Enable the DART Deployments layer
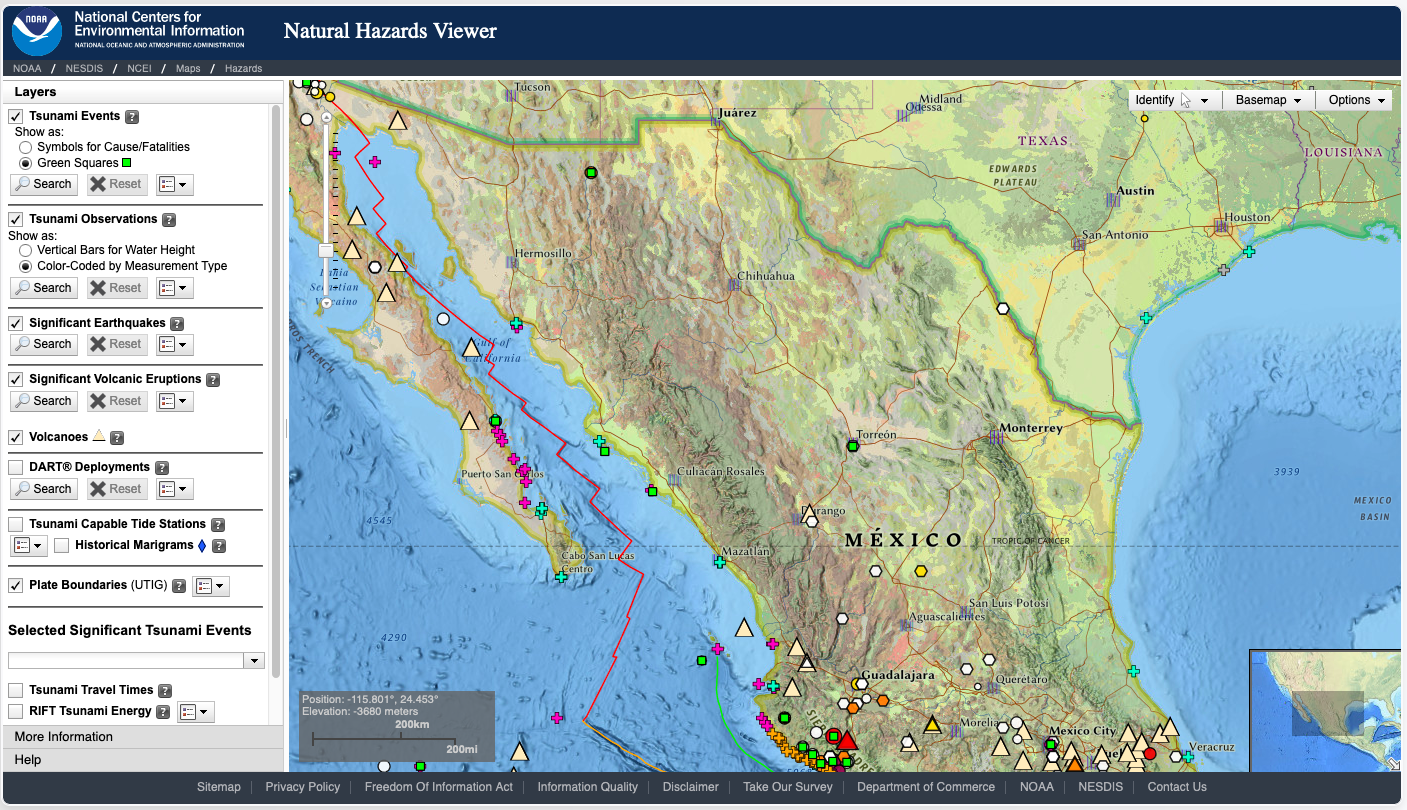 (16, 467)
